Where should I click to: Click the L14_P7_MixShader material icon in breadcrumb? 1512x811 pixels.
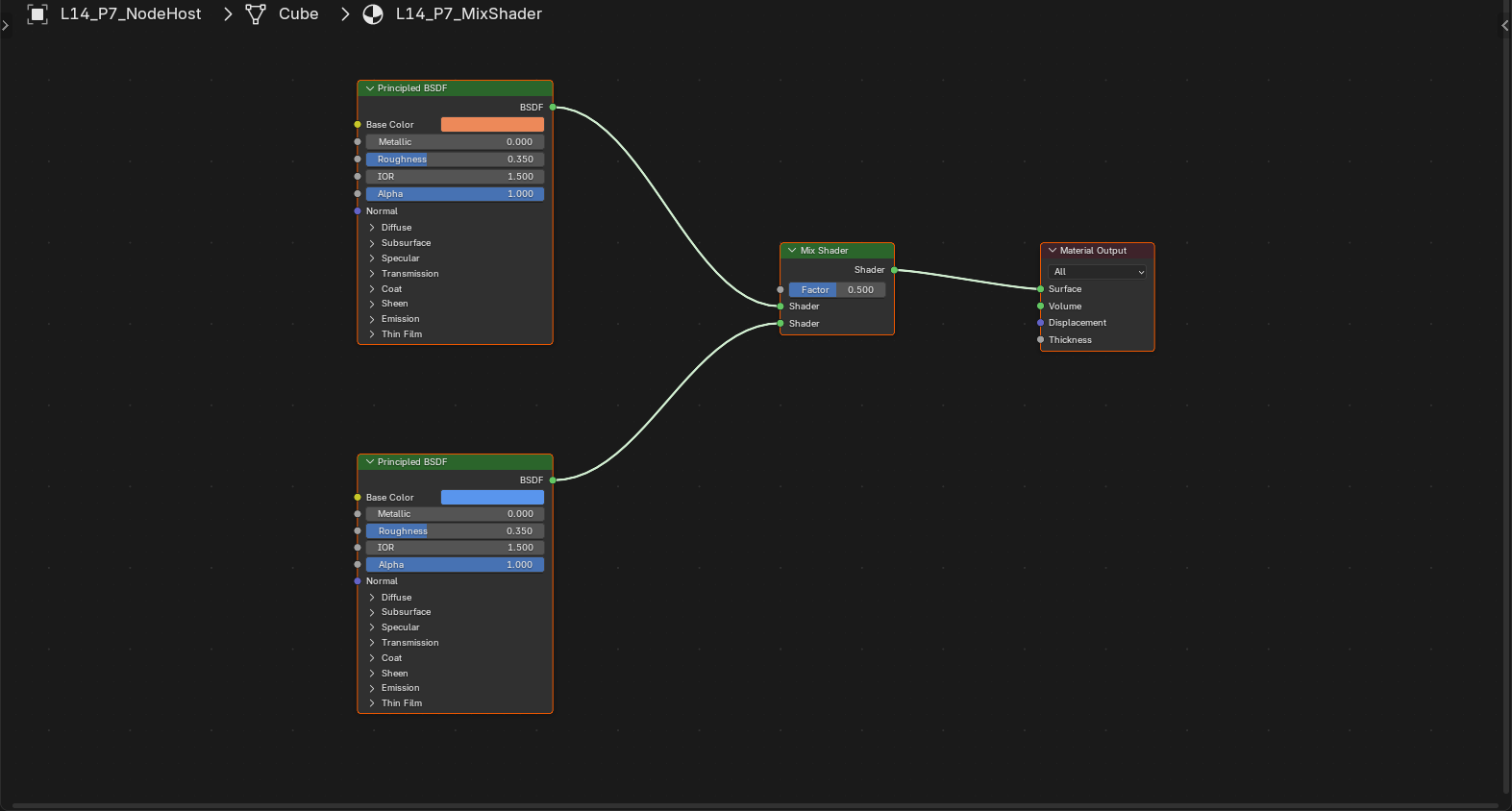[x=373, y=13]
